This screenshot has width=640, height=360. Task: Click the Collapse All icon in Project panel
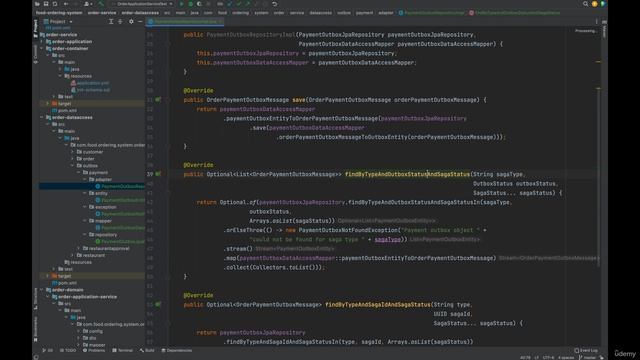coord(120,21)
